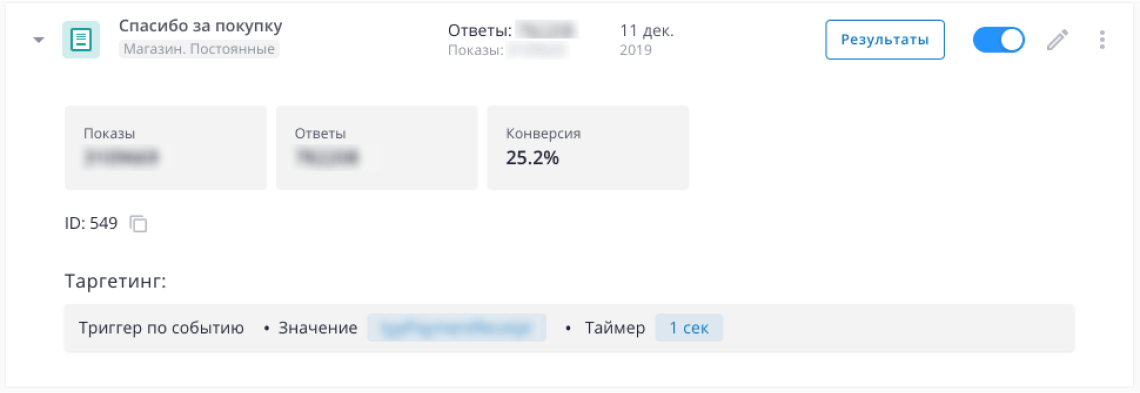Edit survey with pencil icon
The width and height of the screenshot is (1140, 393).
pyautogui.click(x=1058, y=40)
